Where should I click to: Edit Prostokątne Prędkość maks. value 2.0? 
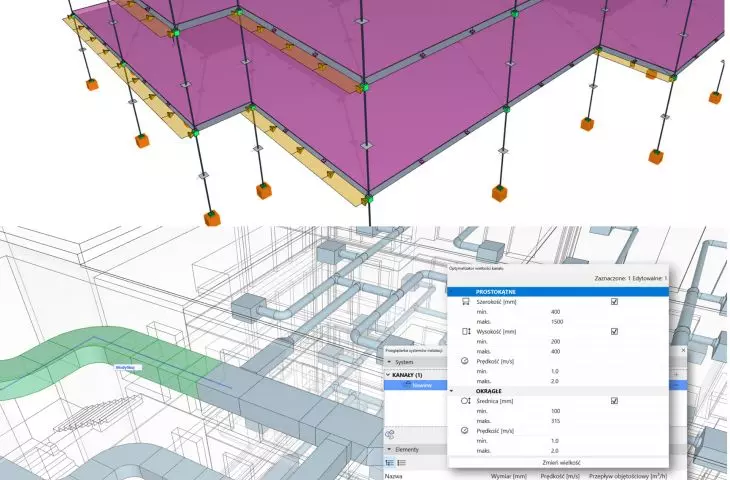554,381
